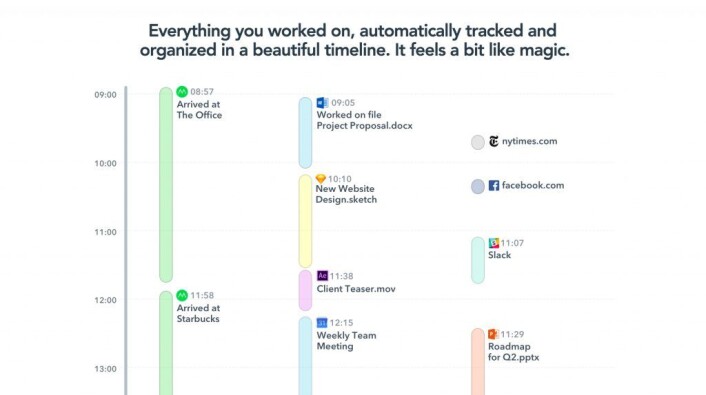Screen dimensions: 706x395
Task: Click the 11:00 hour label
Action: 105,232
